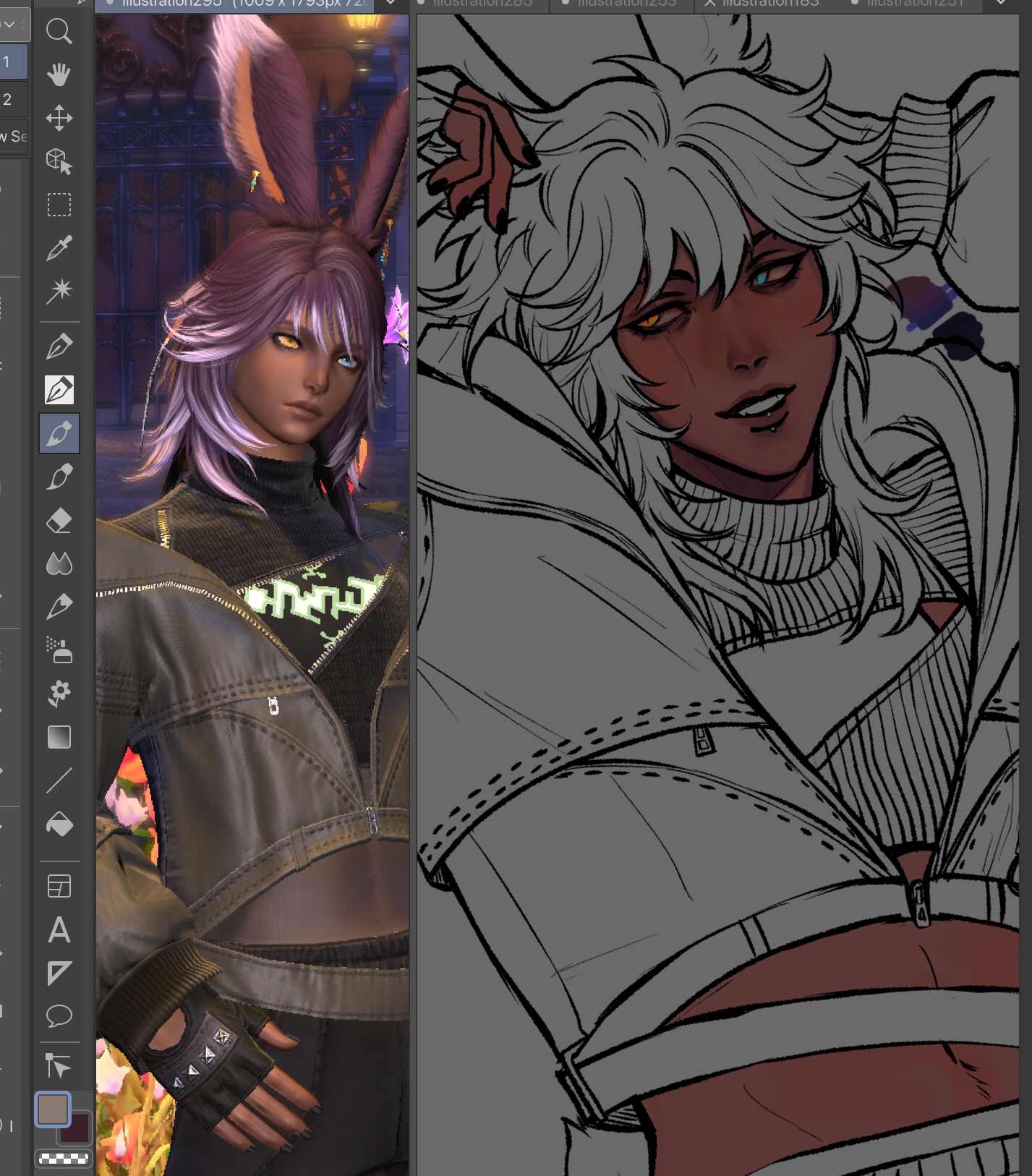1032x1176 pixels.
Task: Activate the Operation object cube tool
Action: coord(59,161)
